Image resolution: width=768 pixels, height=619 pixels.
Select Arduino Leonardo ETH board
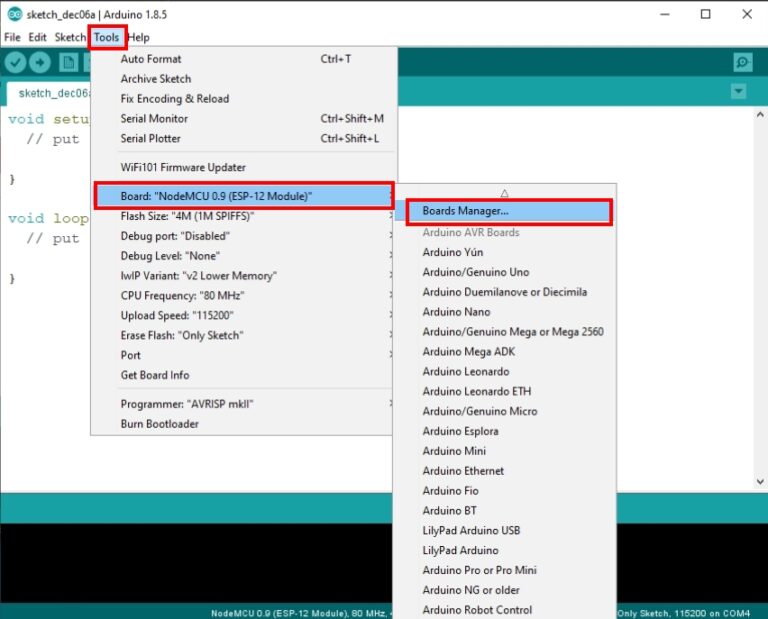(505, 391)
